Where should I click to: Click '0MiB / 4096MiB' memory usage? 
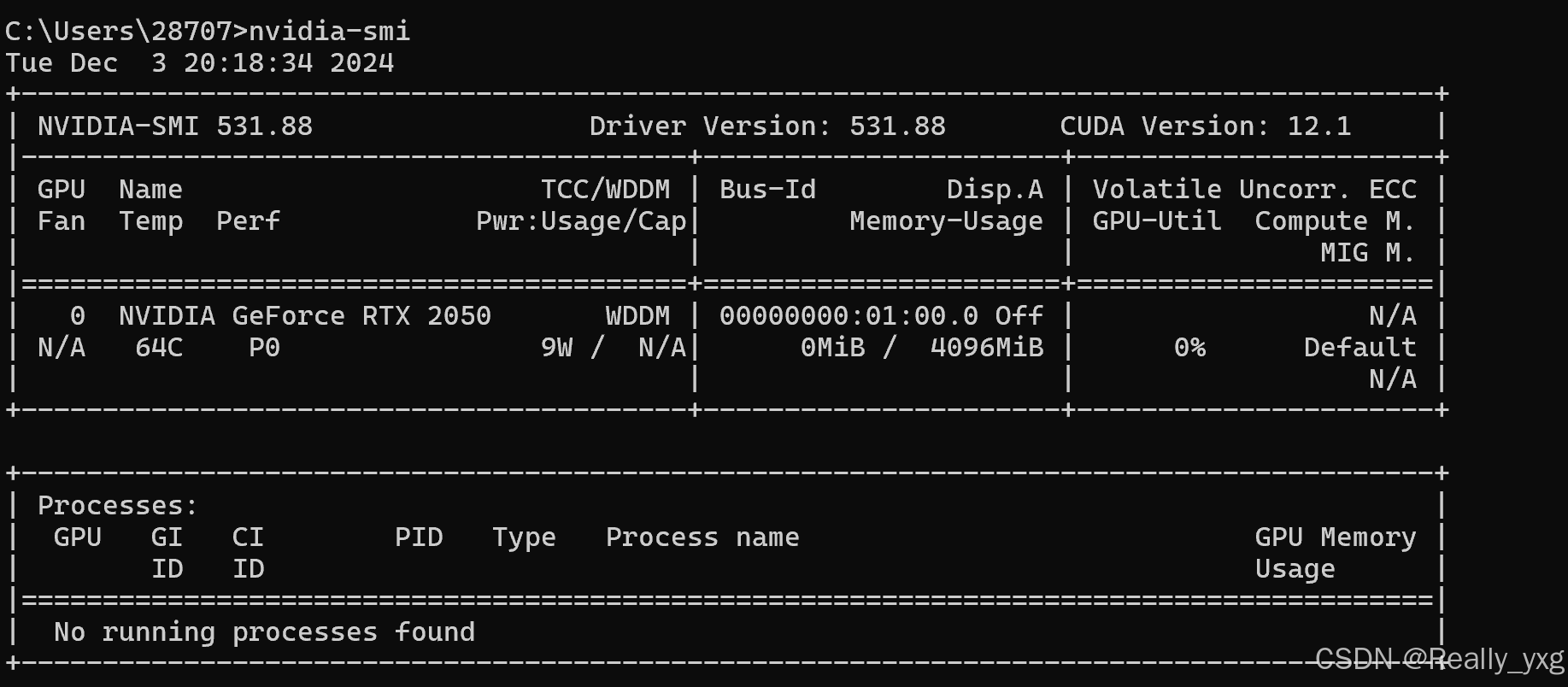[x=922, y=348]
